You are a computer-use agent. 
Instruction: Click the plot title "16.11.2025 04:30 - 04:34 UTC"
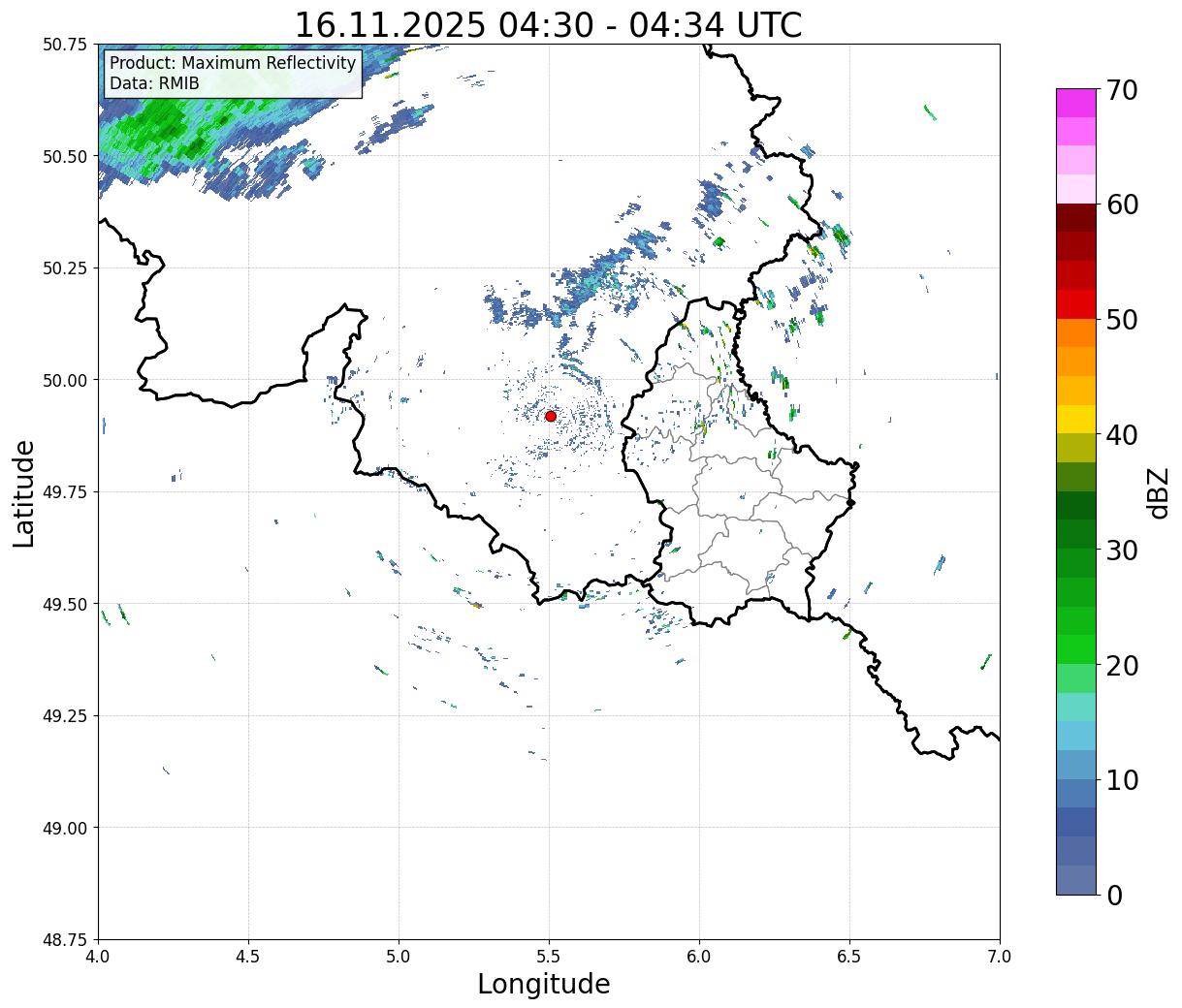click(548, 24)
